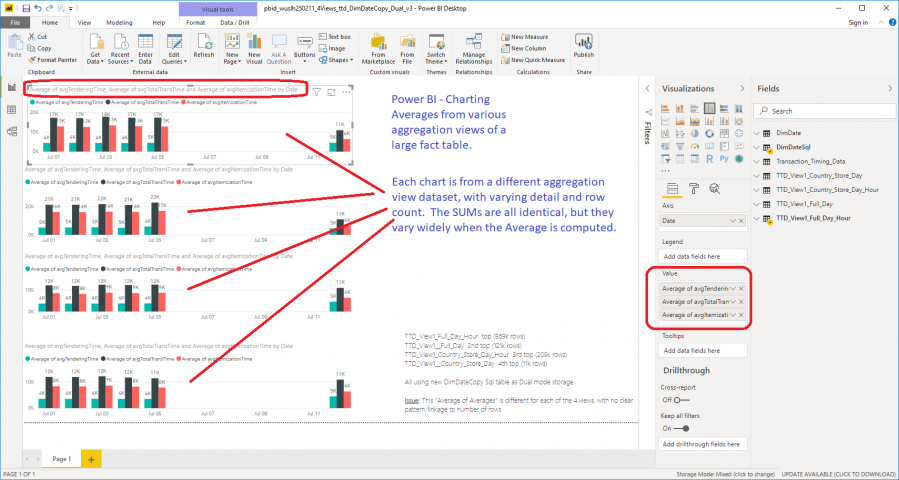This screenshot has width=899, height=480.
Task: Click the visual's filter icon
Action: (x=316, y=92)
